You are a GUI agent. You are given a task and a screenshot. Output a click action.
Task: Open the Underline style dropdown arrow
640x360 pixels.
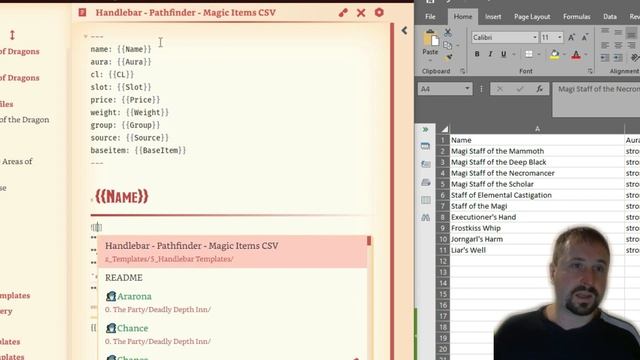(x=514, y=54)
